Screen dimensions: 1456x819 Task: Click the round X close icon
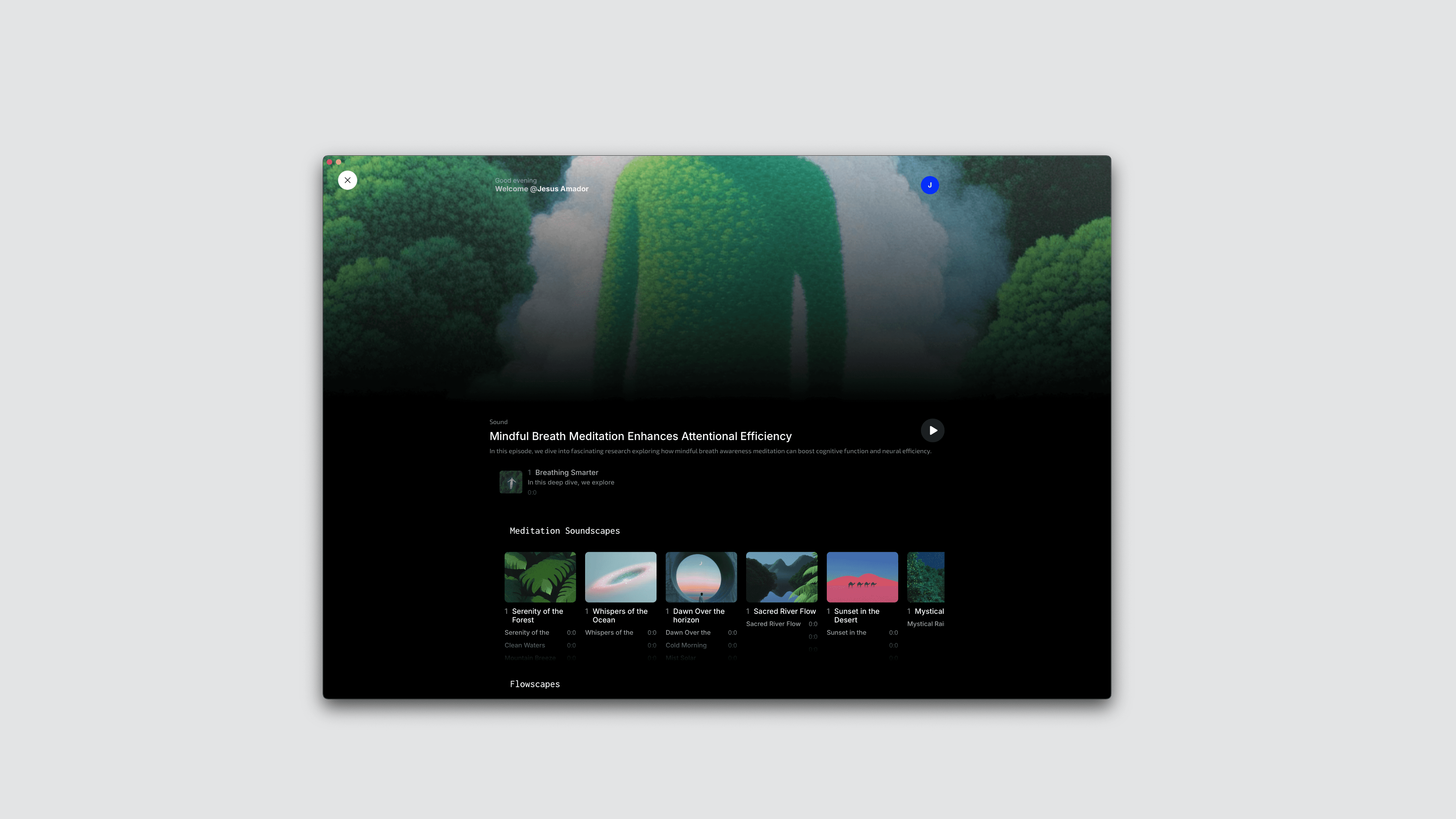(x=348, y=180)
